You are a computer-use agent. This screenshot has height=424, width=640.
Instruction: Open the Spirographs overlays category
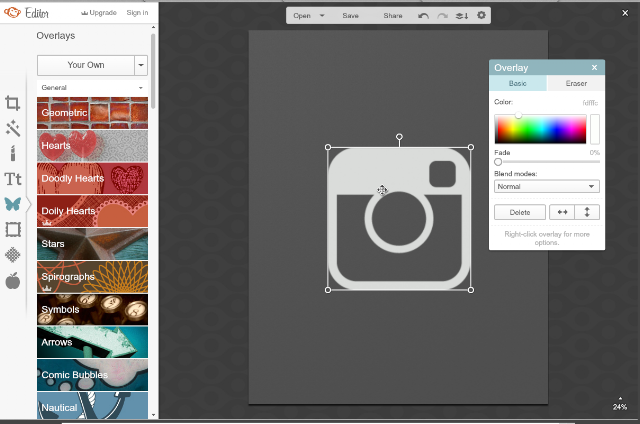coord(93,277)
